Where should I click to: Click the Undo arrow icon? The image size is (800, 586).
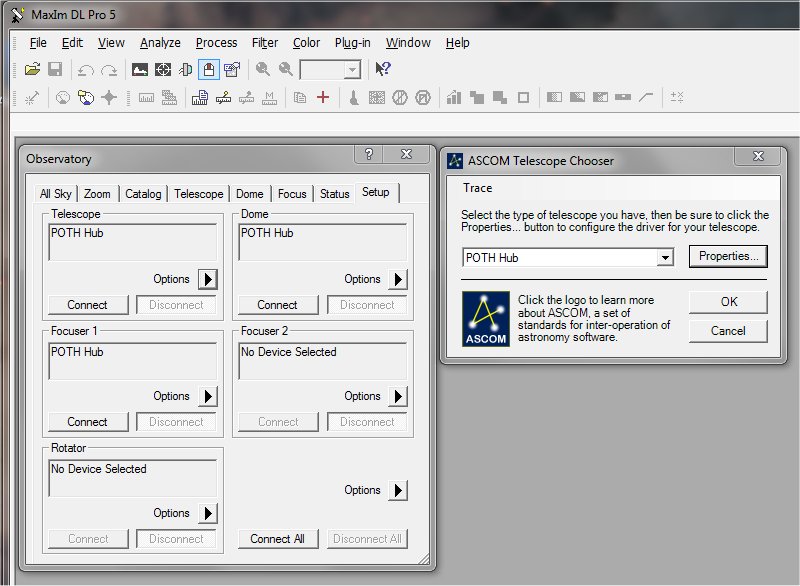[86, 69]
